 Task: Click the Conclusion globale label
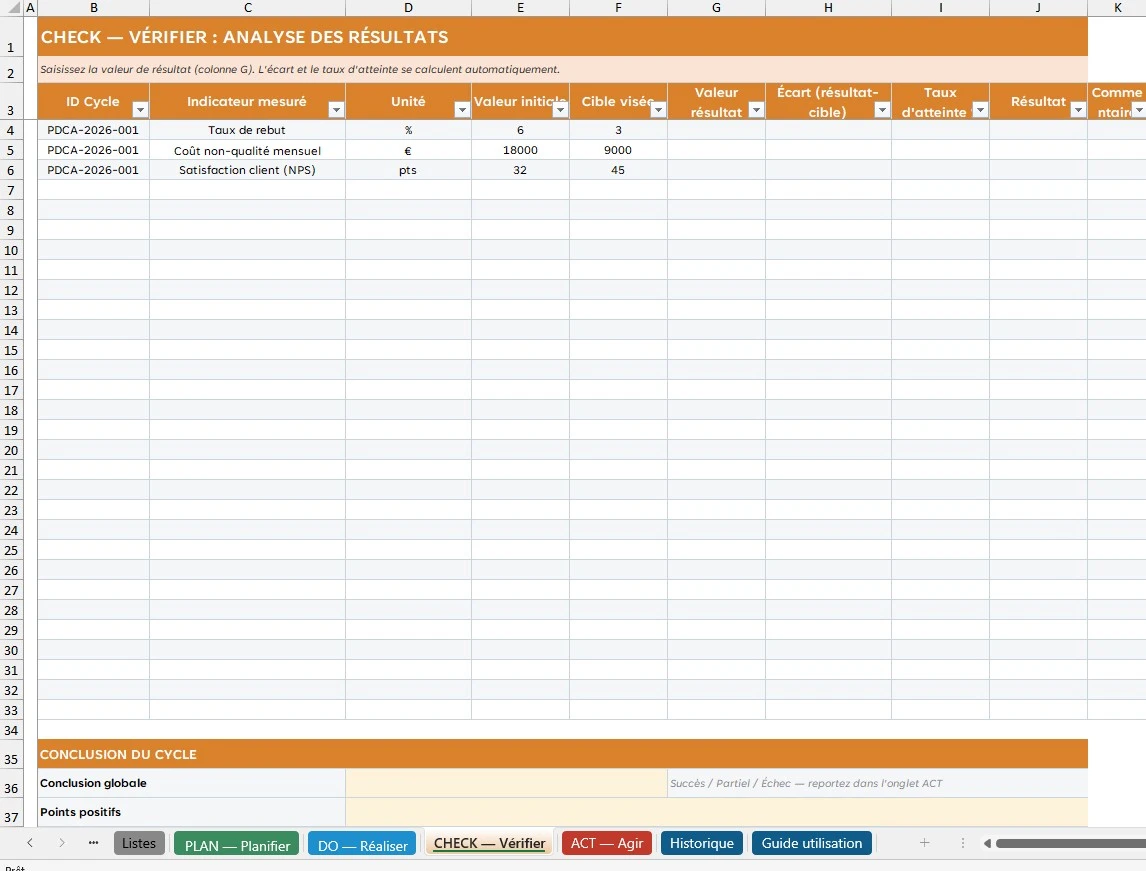pyautogui.click(x=94, y=783)
